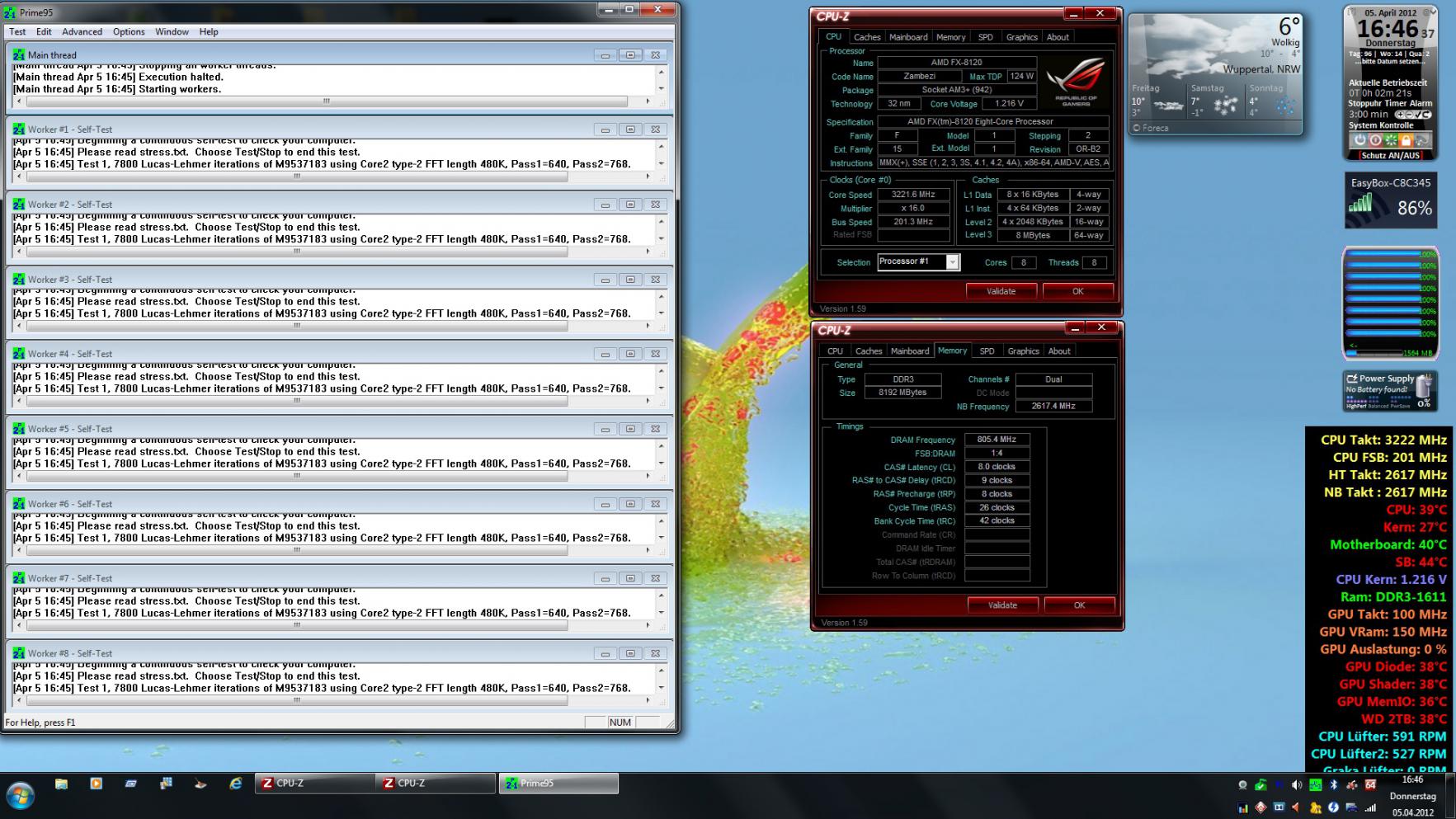Click the Worker #7 - Self-Test title bar
Image resolution: width=1456 pixels, height=819 pixels.
(x=338, y=578)
